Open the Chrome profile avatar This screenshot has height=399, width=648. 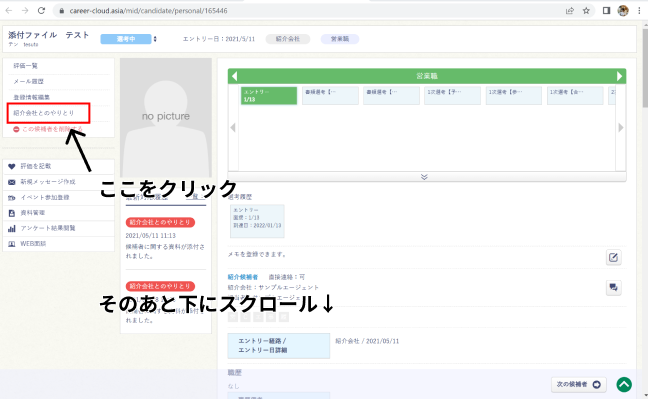click(623, 11)
